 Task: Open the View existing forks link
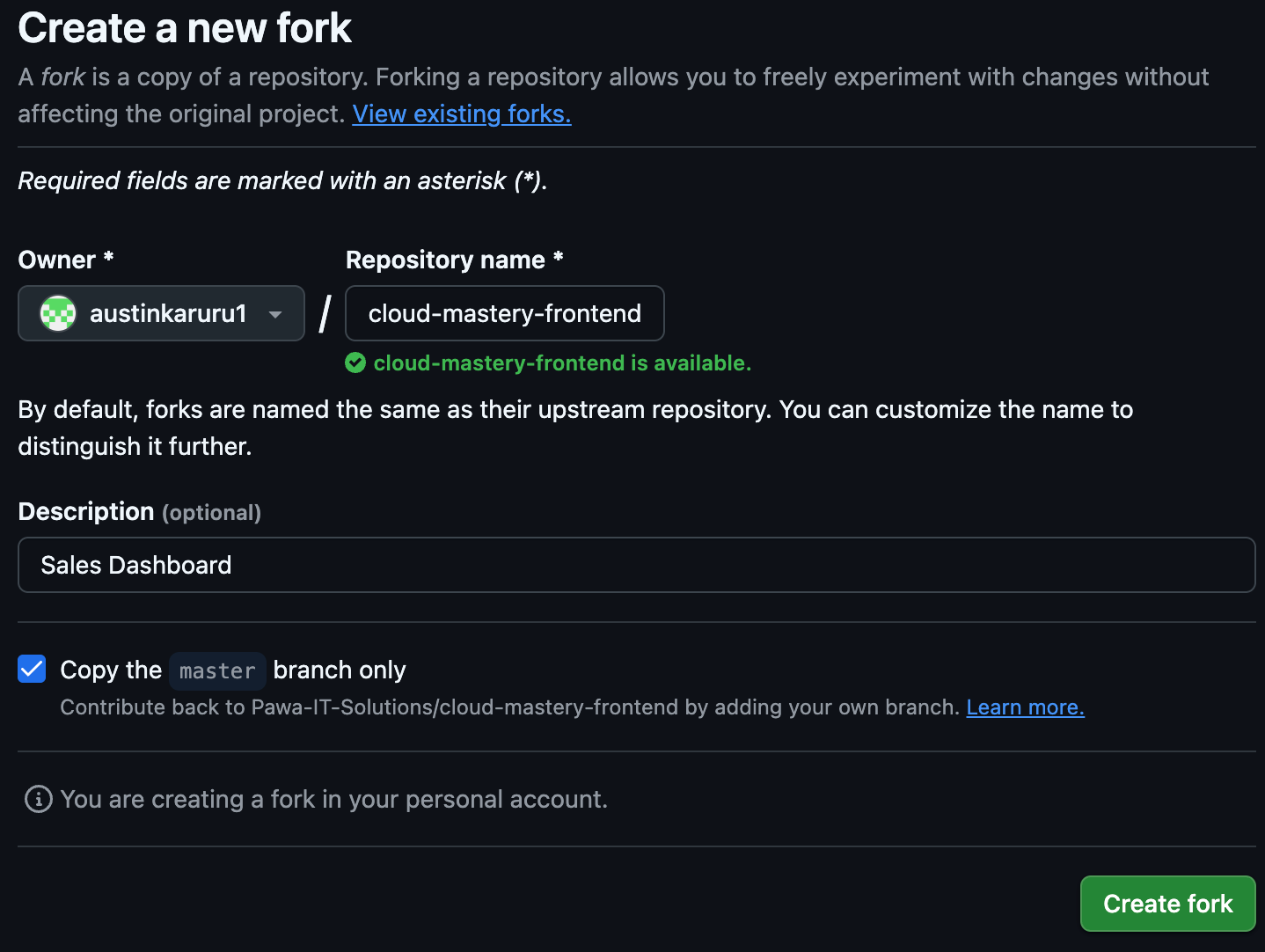pos(461,114)
